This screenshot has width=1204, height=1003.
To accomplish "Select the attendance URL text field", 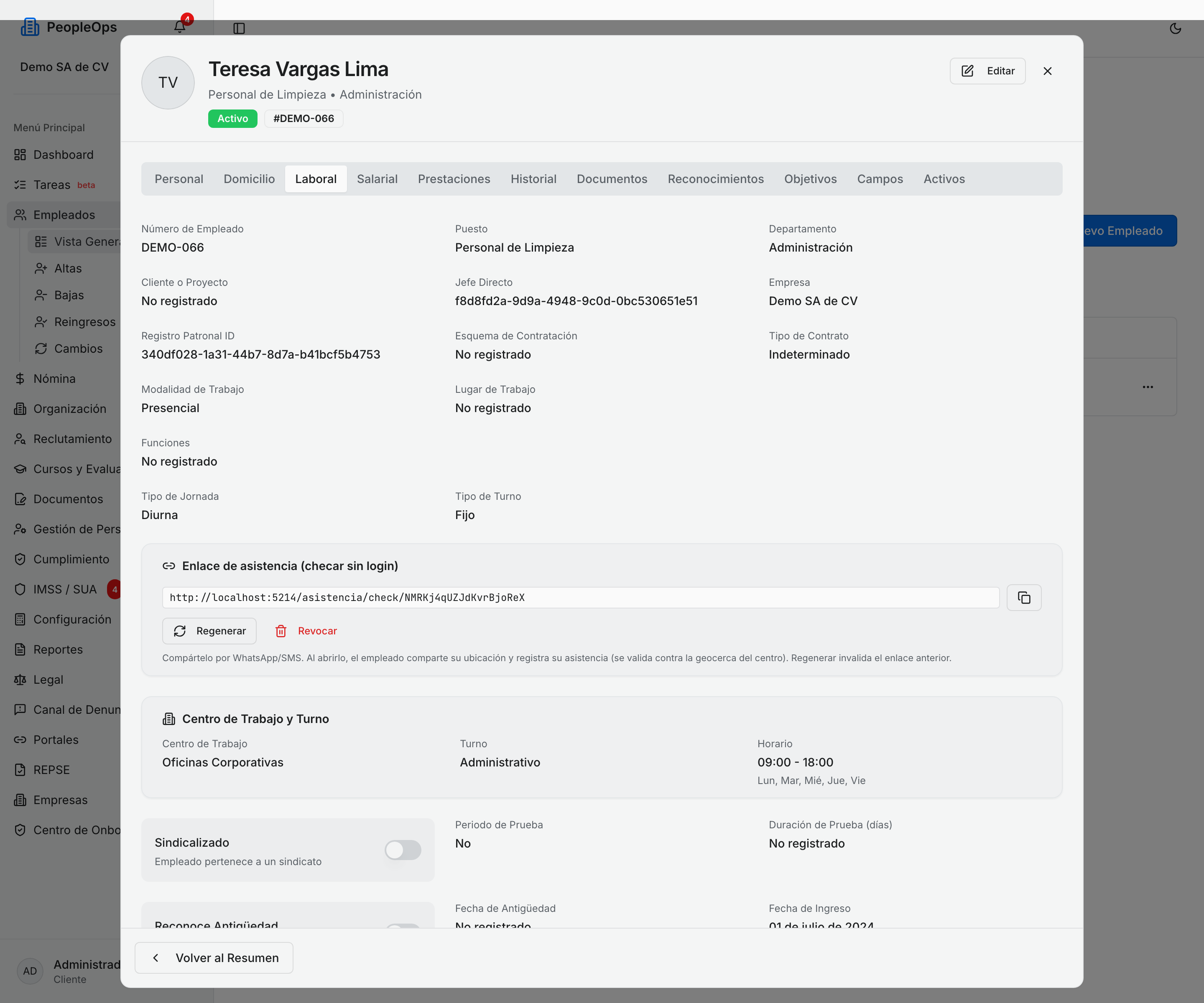I will click(581, 598).
